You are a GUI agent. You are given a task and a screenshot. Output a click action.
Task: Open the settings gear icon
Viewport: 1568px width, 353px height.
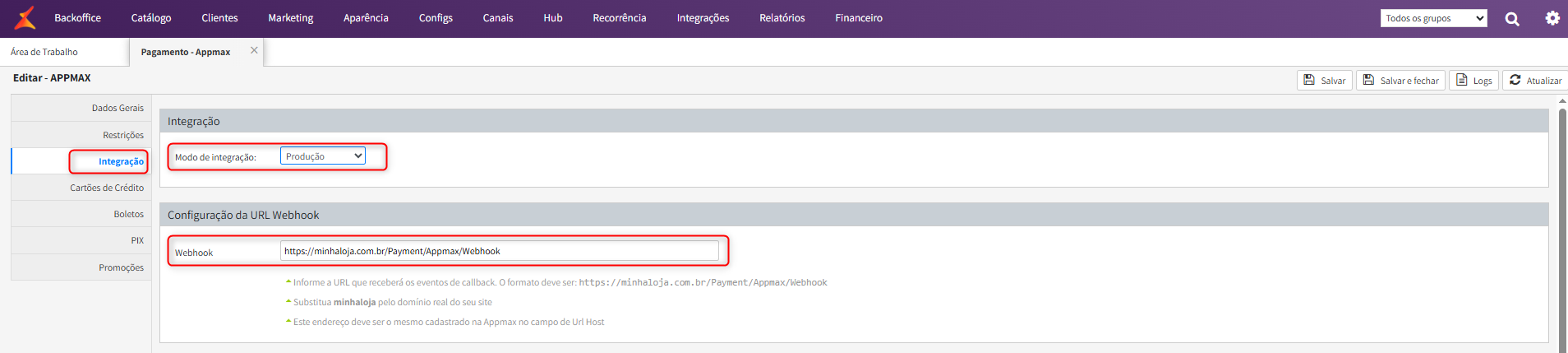[1552, 17]
